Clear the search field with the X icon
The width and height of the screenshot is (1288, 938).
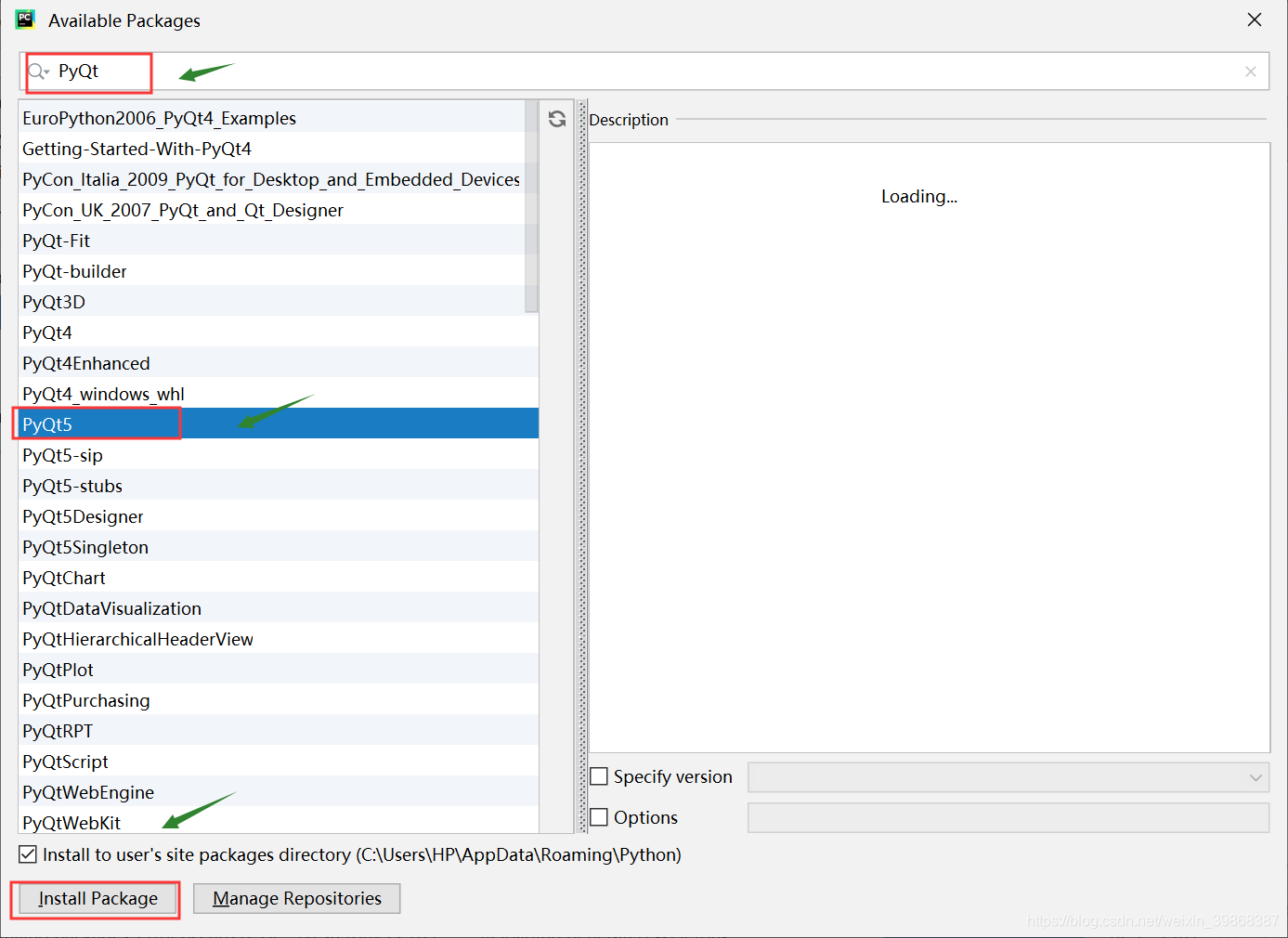1251,72
